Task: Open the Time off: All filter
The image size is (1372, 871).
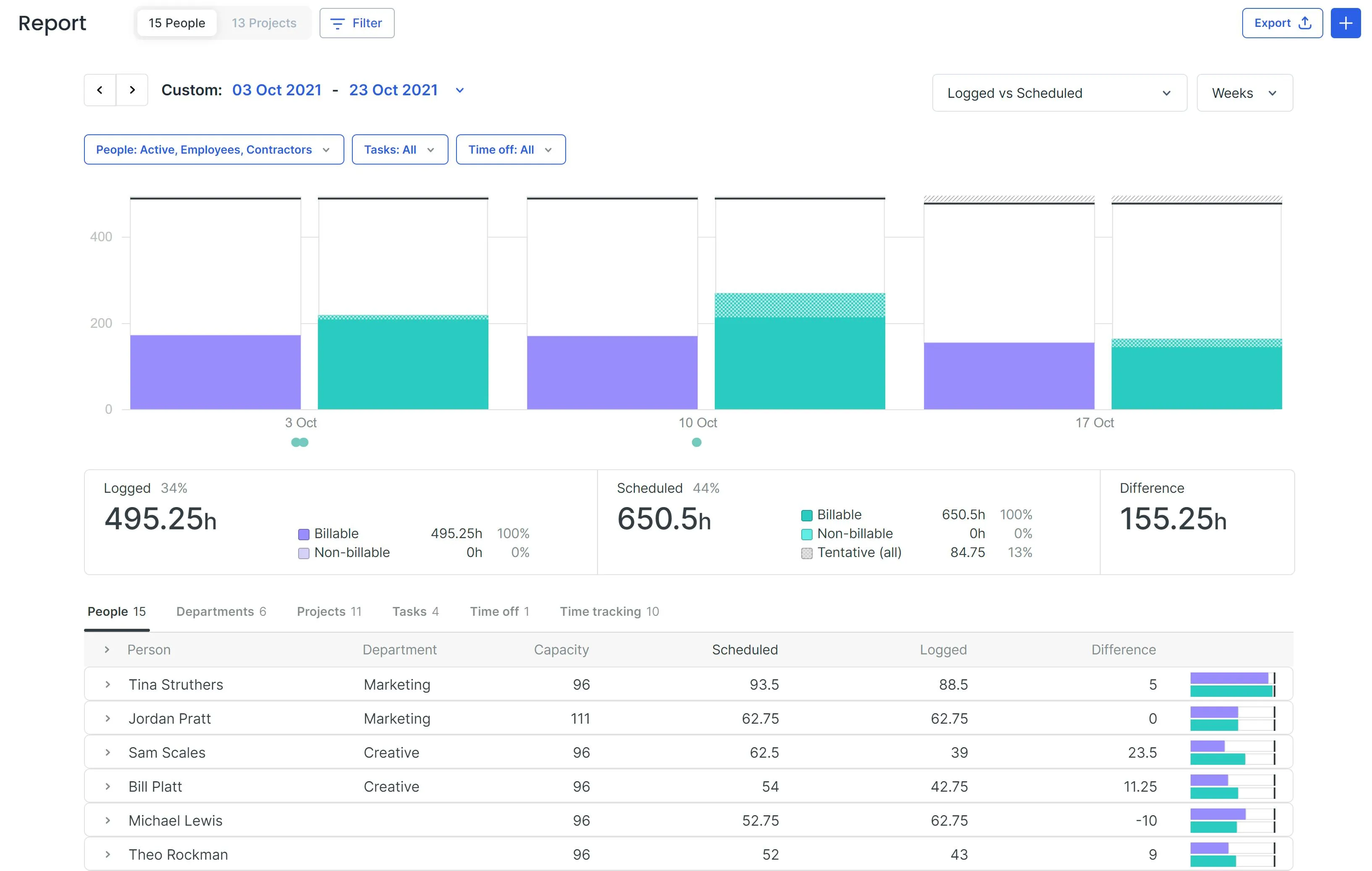Action: (511, 150)
